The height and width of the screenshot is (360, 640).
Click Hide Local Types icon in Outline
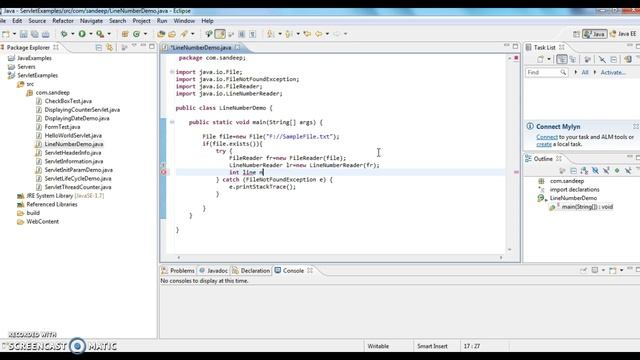pyautogui.click(x=628, y=171)
